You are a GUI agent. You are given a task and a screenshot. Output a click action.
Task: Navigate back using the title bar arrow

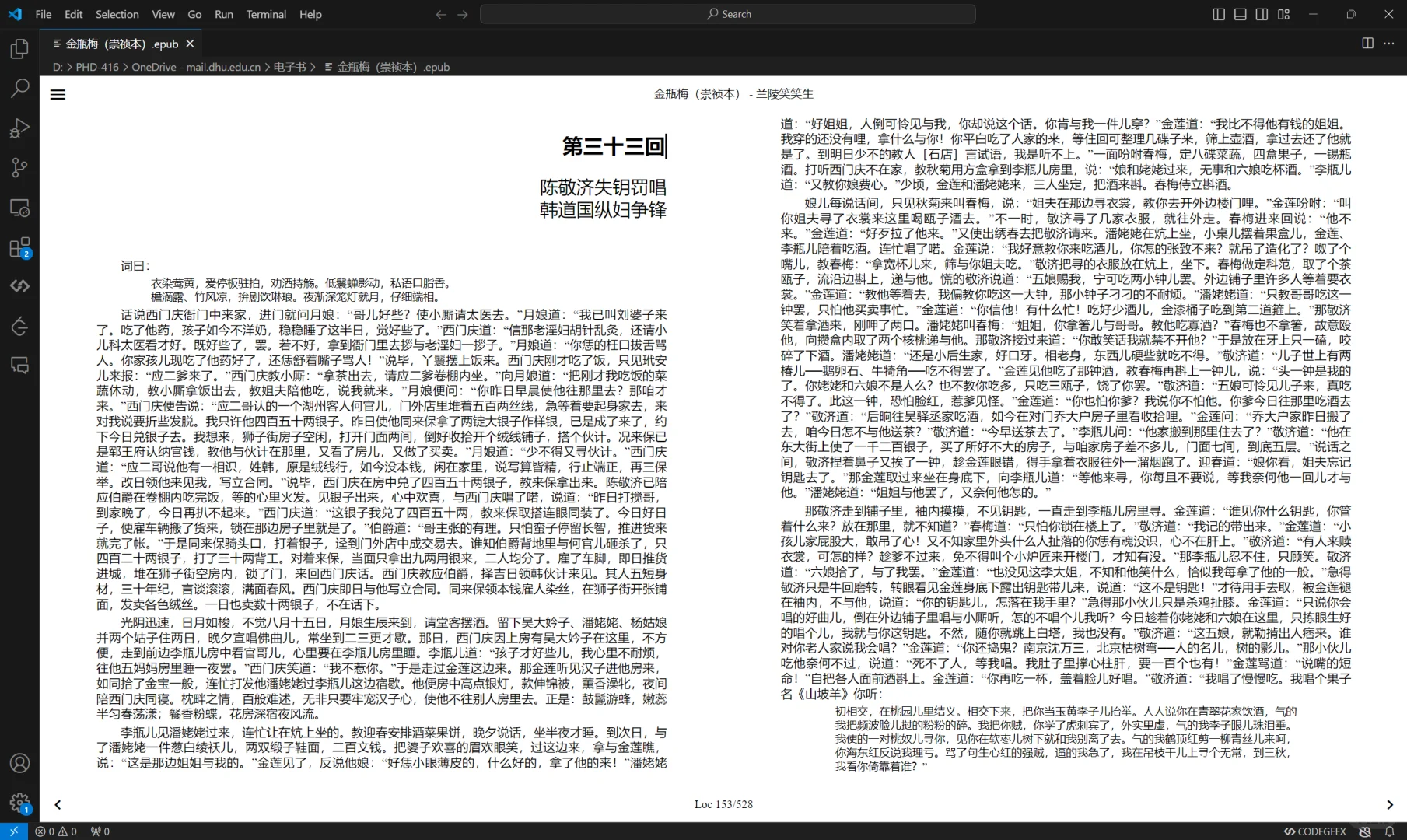click(x=441, y=14)
